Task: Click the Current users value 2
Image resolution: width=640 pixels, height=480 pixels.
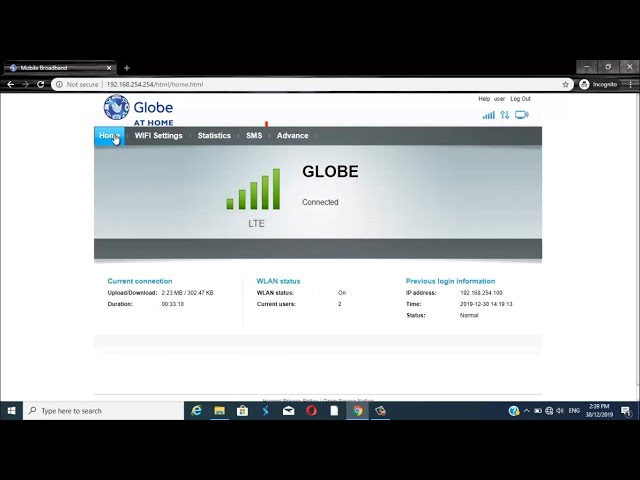Action: point(340,304)
